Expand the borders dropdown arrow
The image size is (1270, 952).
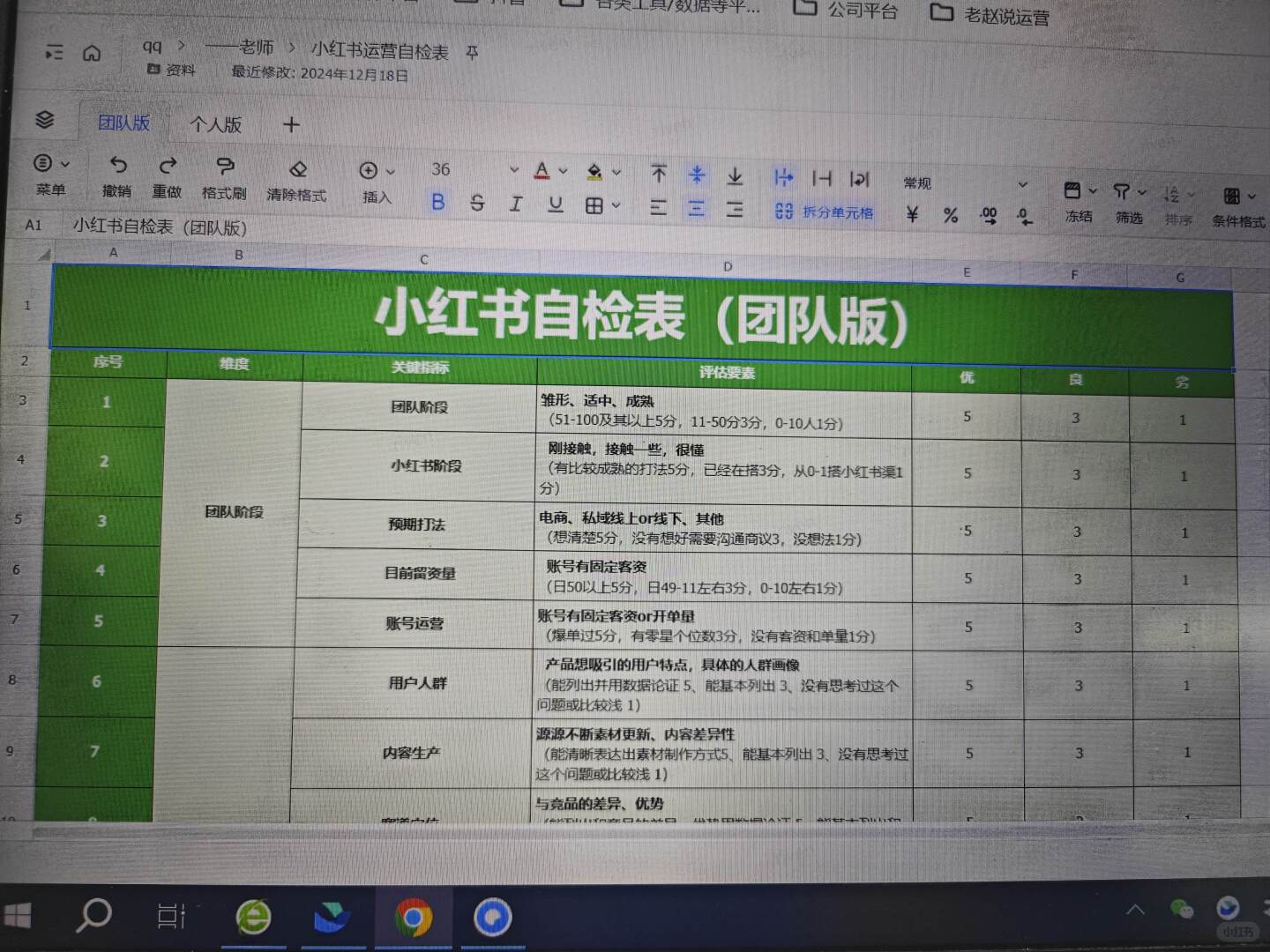point(616,205)
